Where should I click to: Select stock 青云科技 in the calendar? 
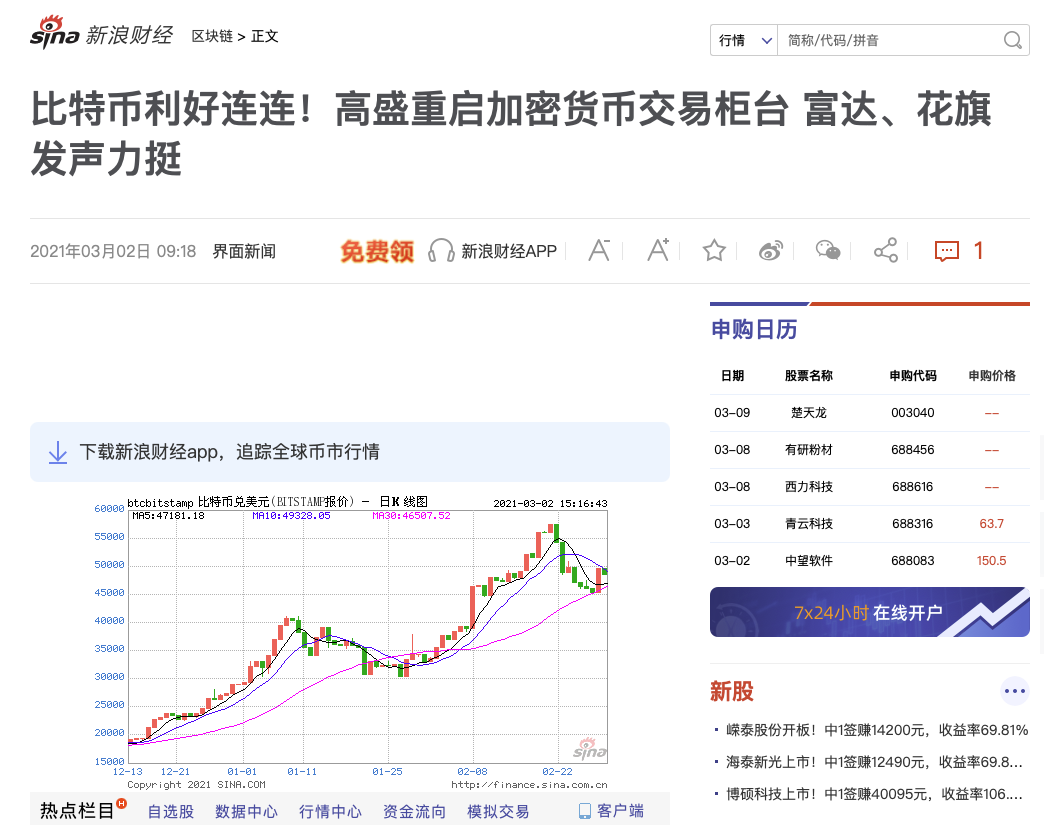(808, 524)
